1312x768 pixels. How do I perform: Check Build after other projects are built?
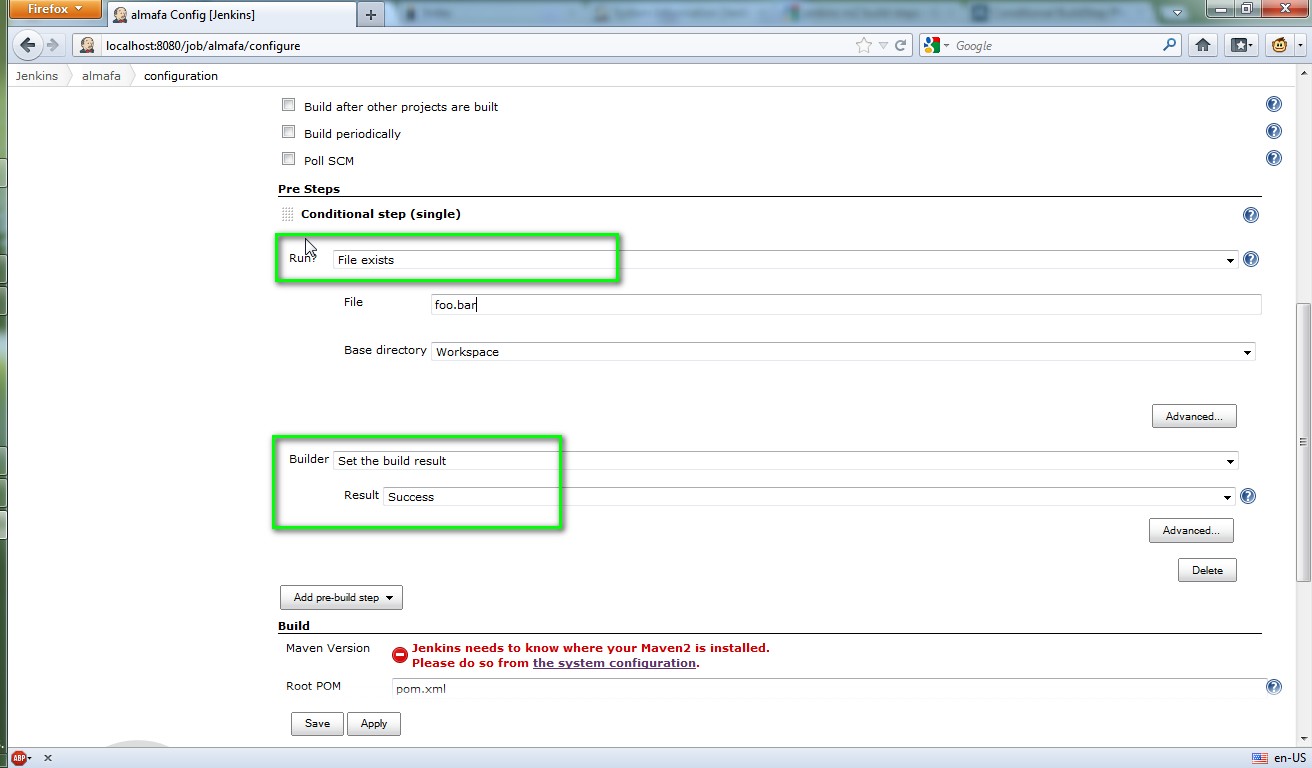pyautogui.click(x=288, y=104)
